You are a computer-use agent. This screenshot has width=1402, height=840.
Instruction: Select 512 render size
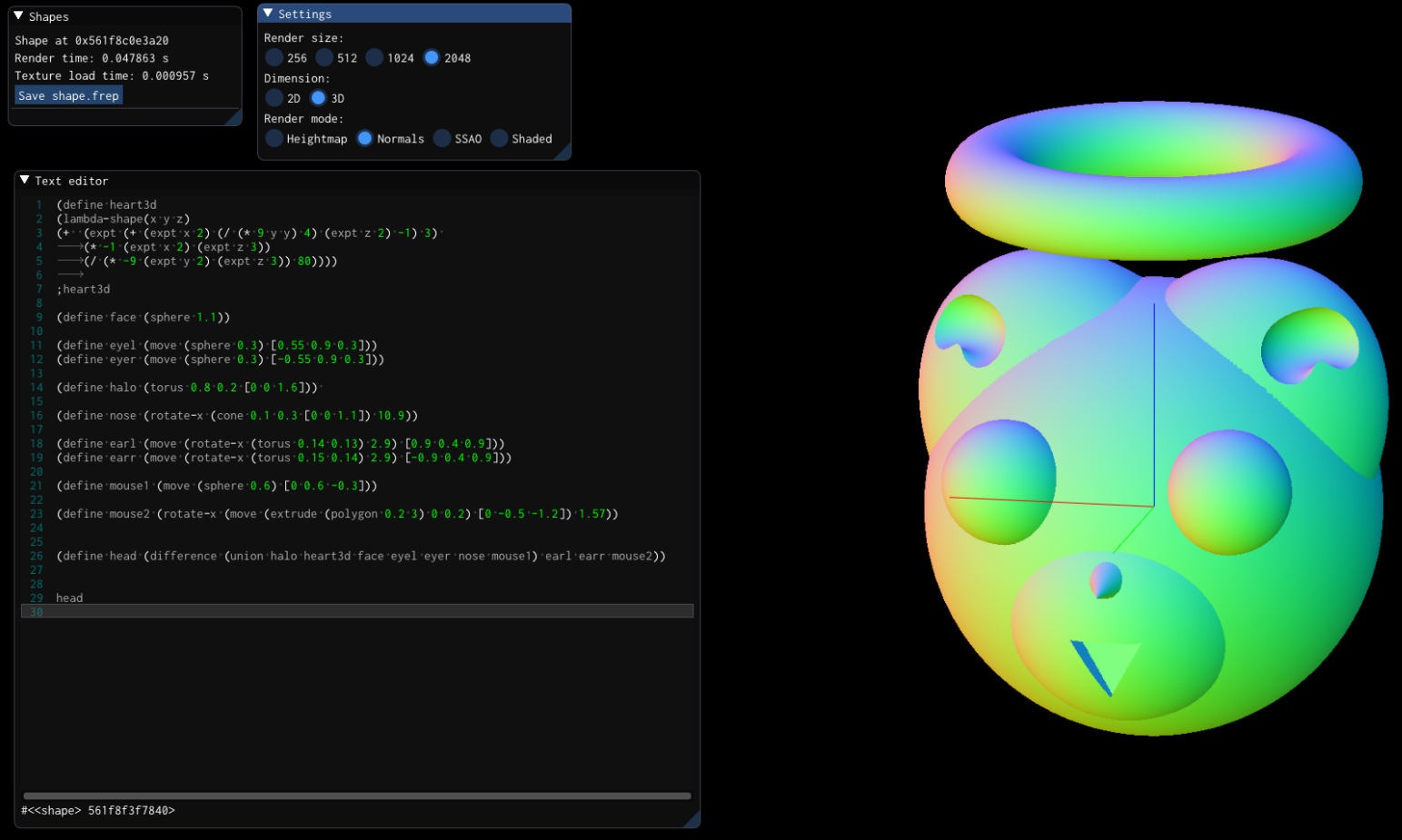[x=324, y=58]
